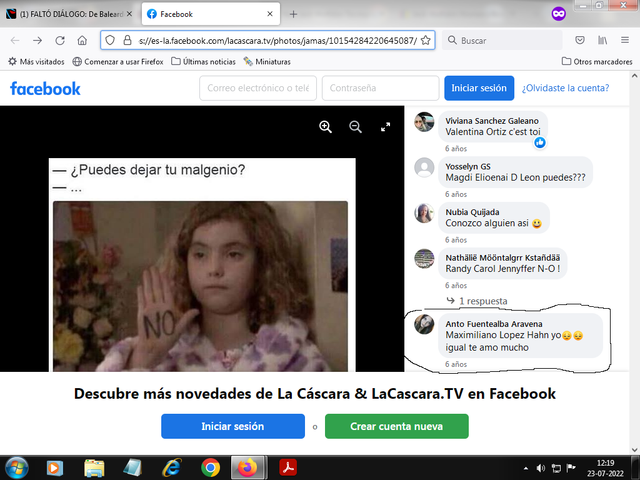Screen dimensions: 640x480
Task: Launch Google Chrome from taskbar
Action: (210, 468)
